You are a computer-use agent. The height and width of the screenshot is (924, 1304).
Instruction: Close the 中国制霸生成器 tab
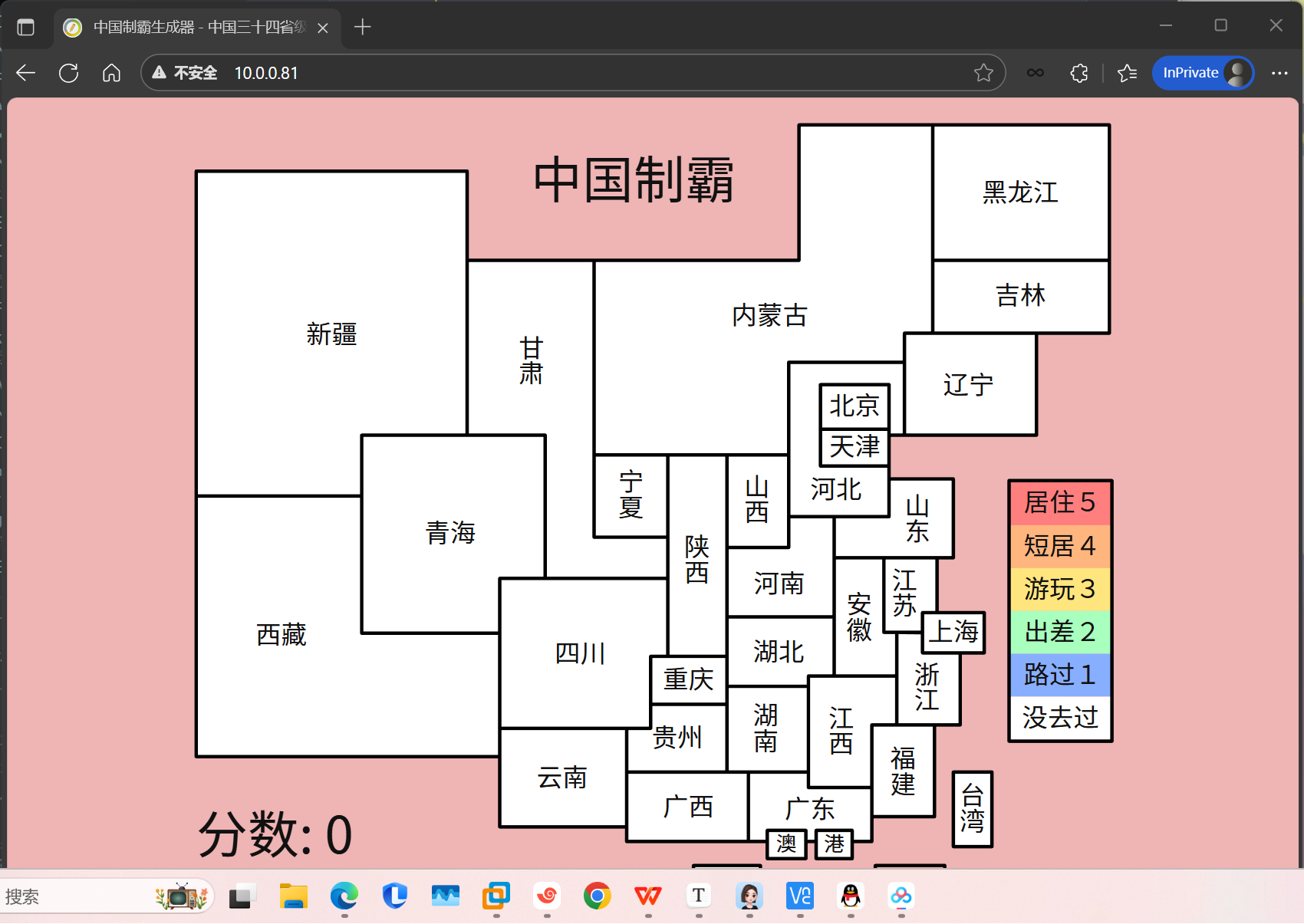click(x=323, y=28)
